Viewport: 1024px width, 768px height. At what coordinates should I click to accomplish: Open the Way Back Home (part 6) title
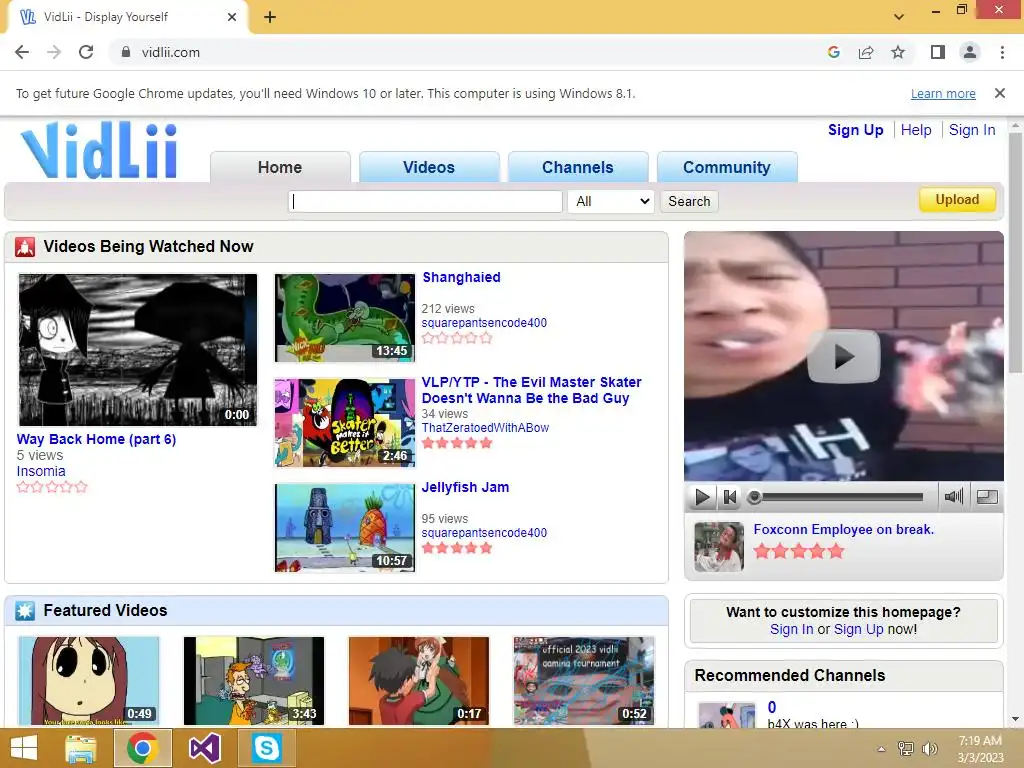96,439
